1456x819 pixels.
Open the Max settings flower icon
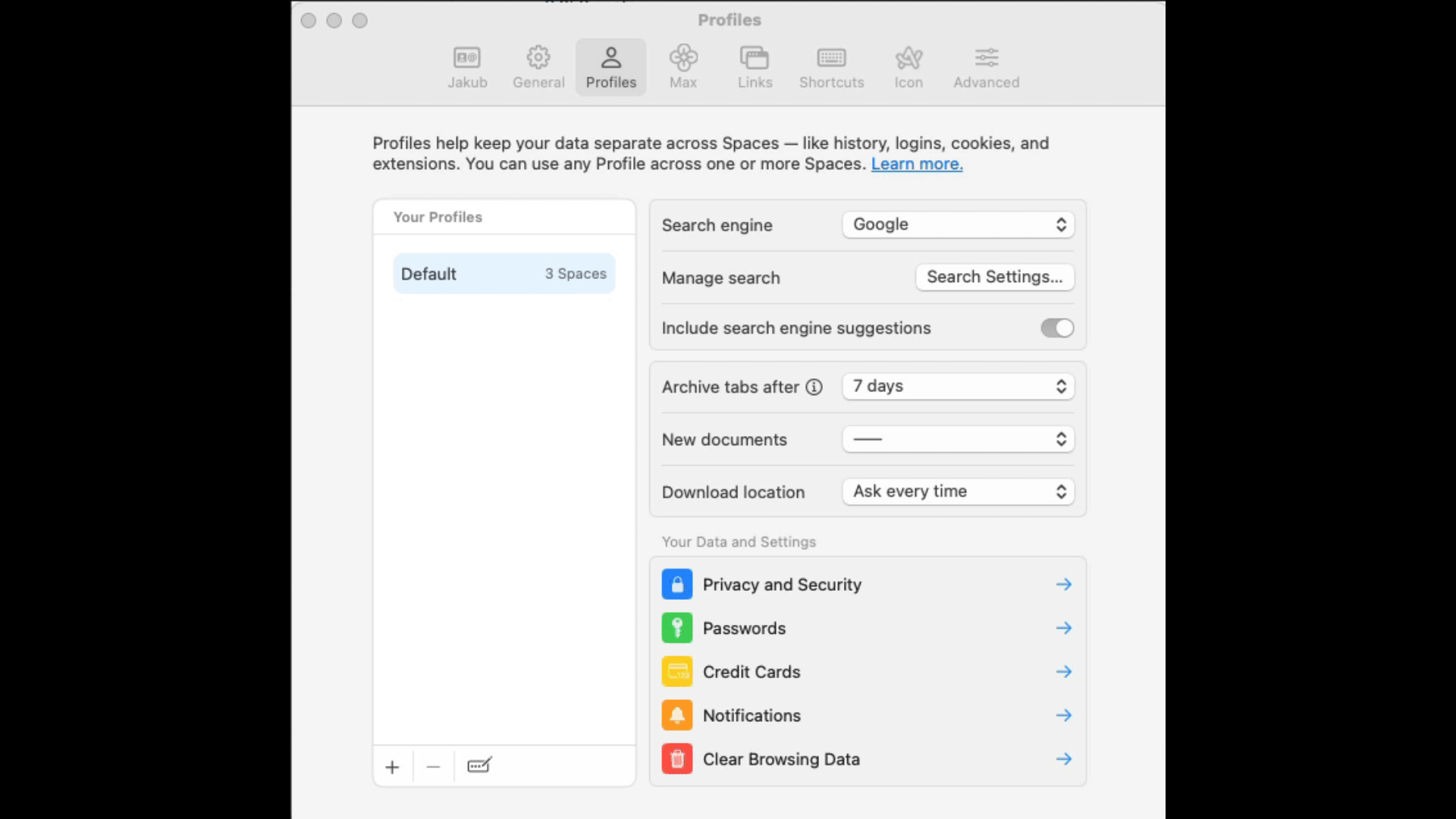coord(682,58)
